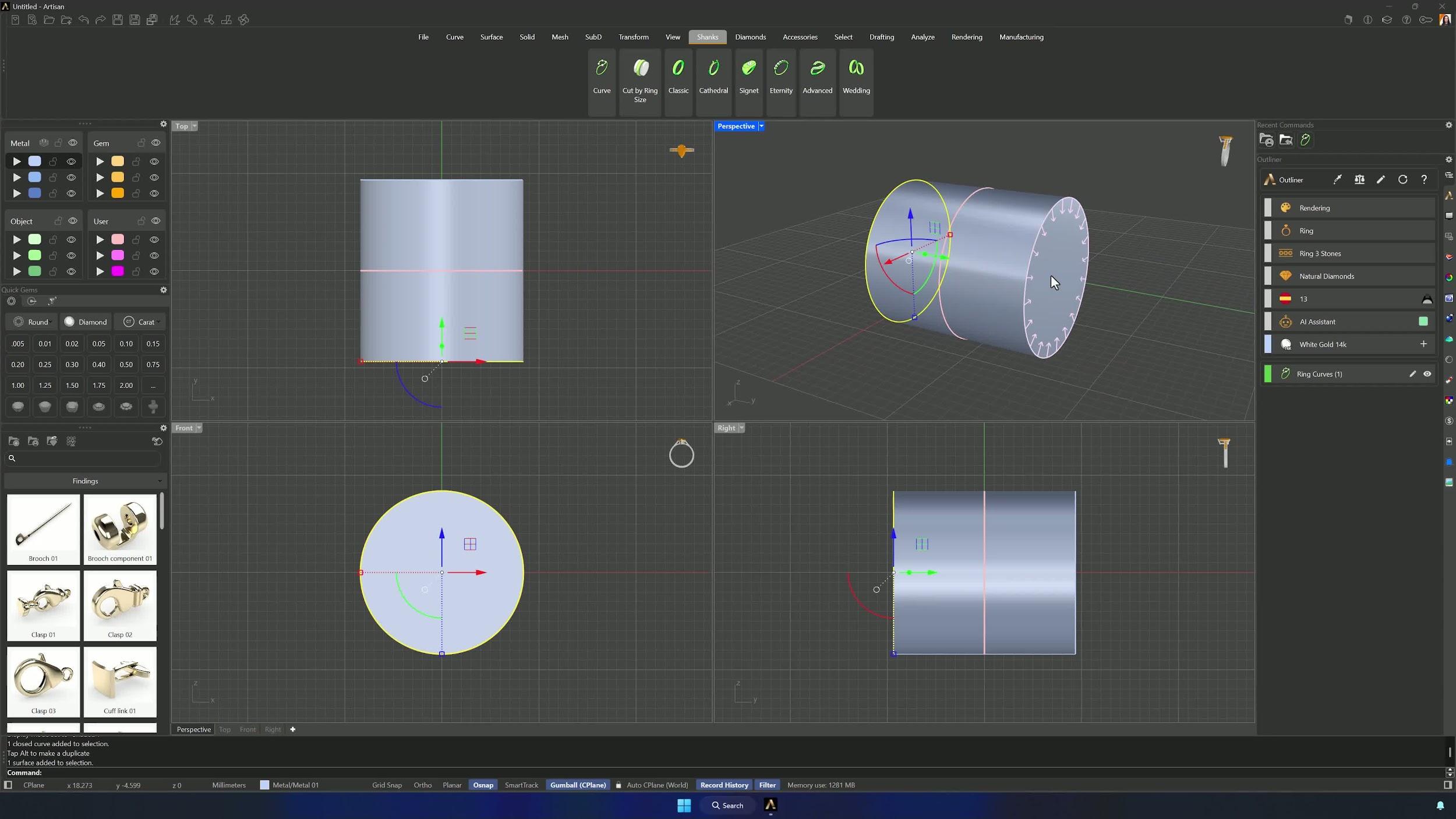The width and height of the screenshot is (1456, 819).
Task: Expand first Metal layer play arrow
Action: [x=17, y=161]
